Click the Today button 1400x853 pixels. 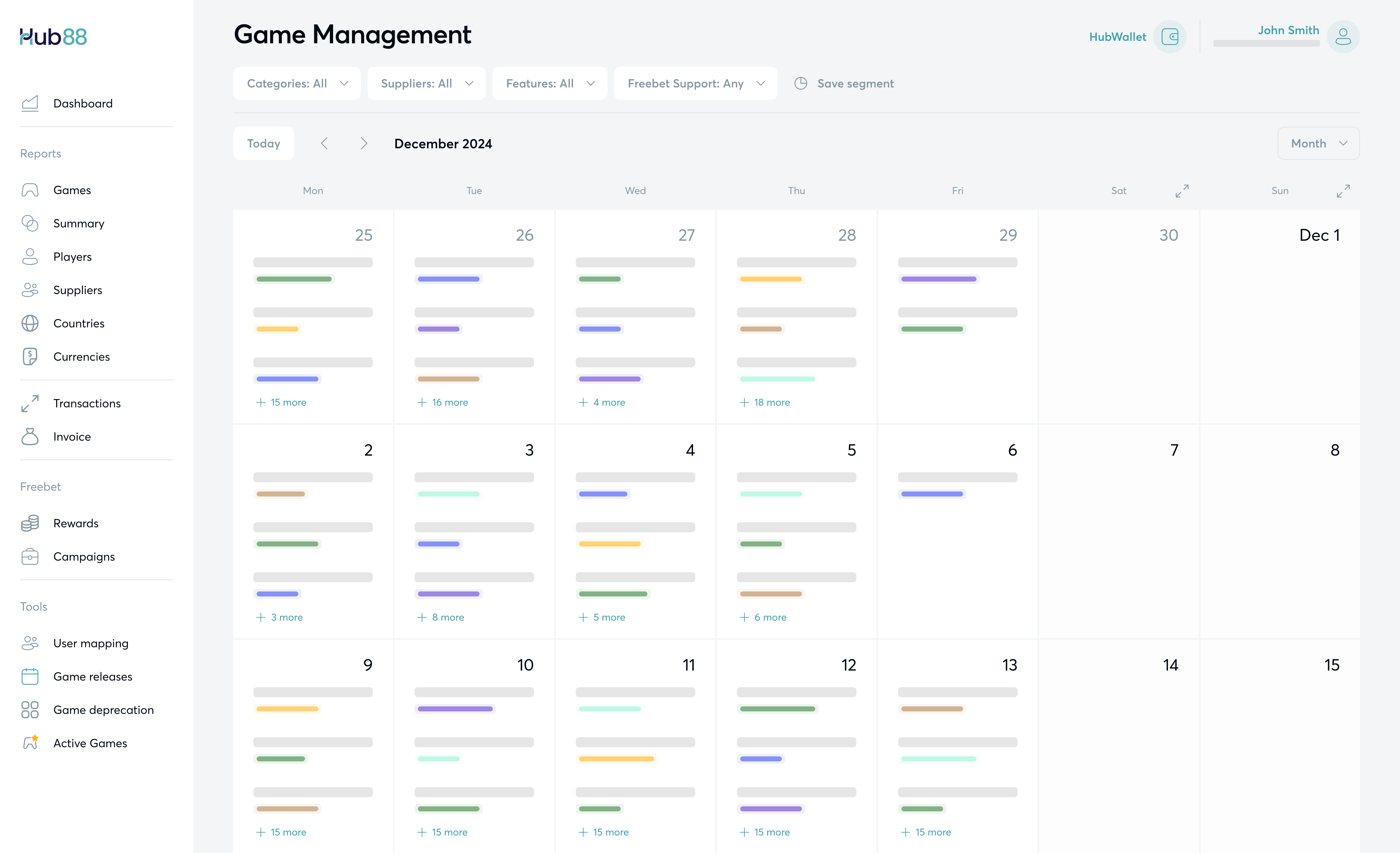coord(264,144)
